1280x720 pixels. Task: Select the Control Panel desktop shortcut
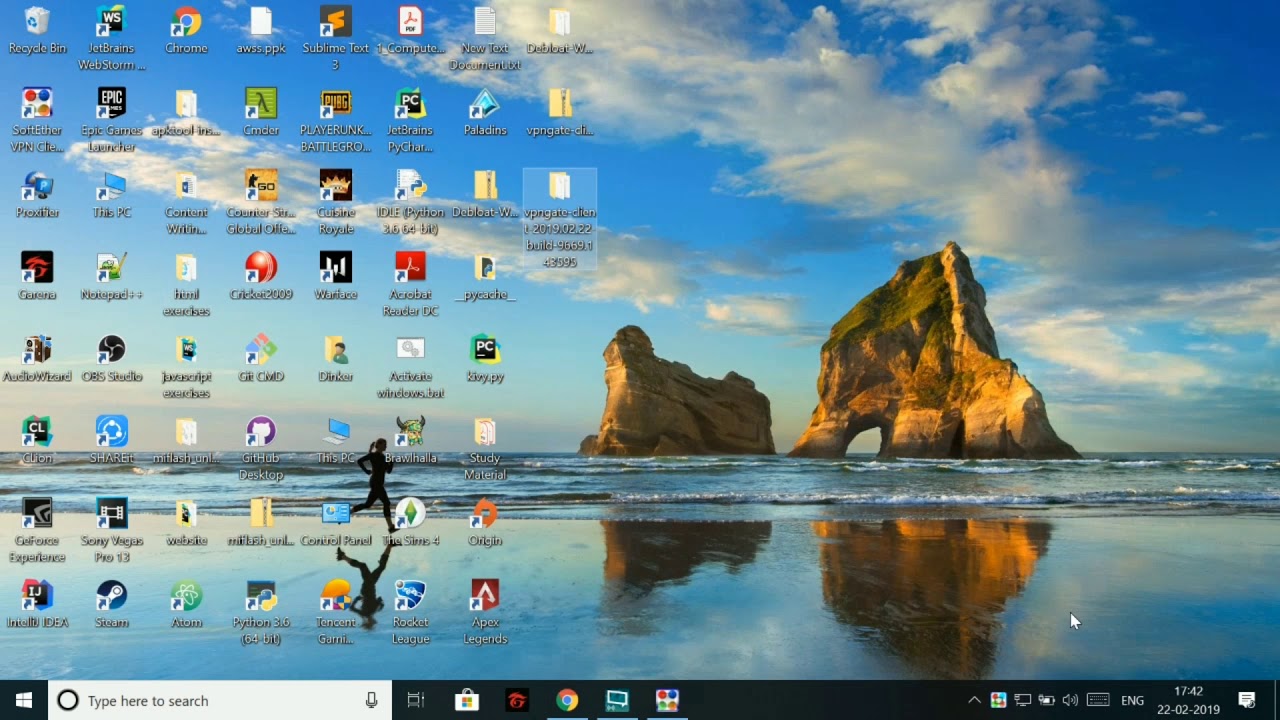point(336,522)
